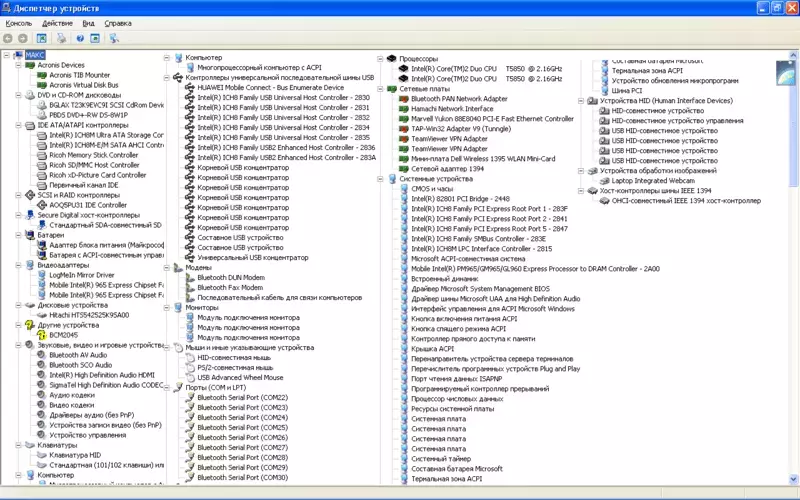This screenshot has width=800, height=500.
Task: Select Bluetooth DUN Modem entry
Action: (x=231, y=278)
